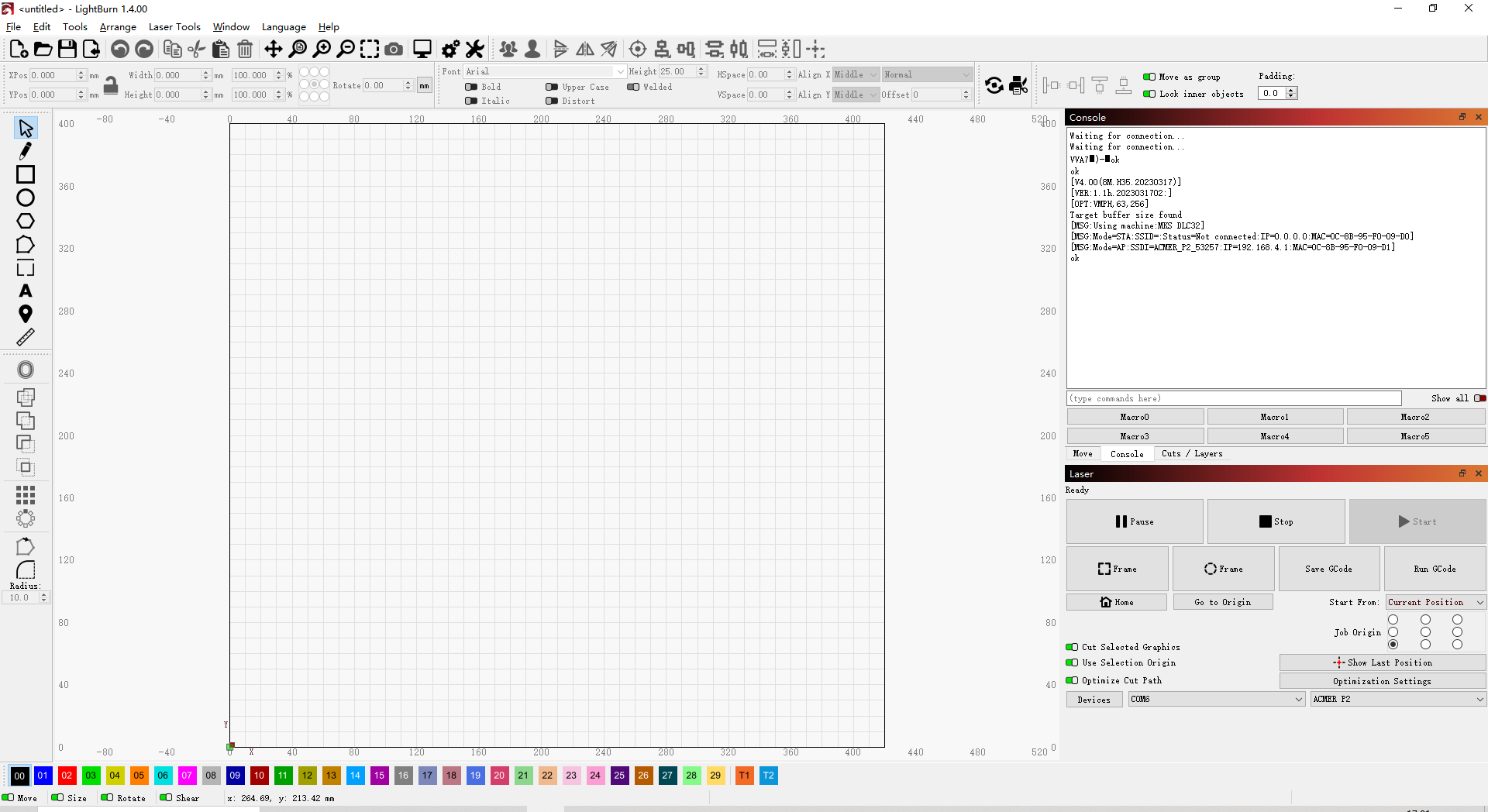Click the Save project floppy icon
This screenshot has height=812, width=1488.
(x=67, y=50)
